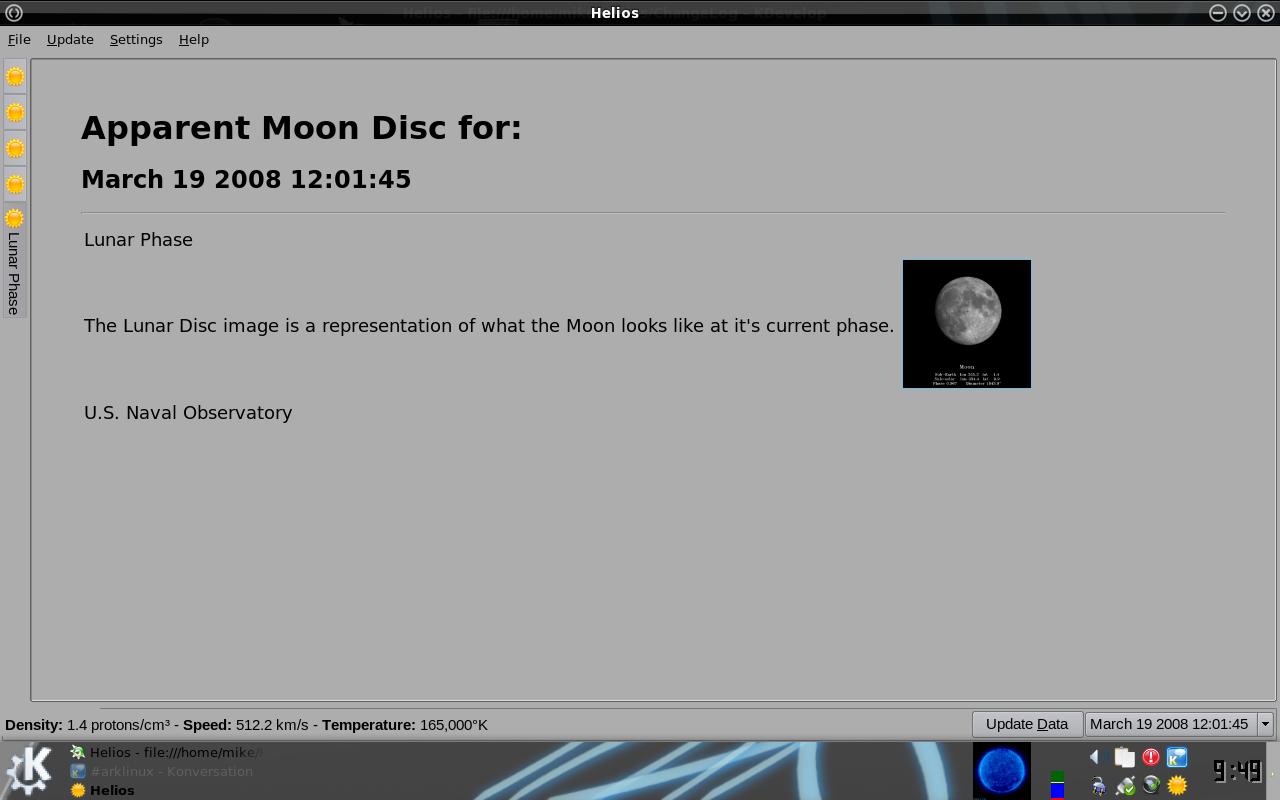Image resolution: width=1280 pixels, height=800 pixels.
Task: Click the Helios sun tray icon
Action: (1177, 786)
